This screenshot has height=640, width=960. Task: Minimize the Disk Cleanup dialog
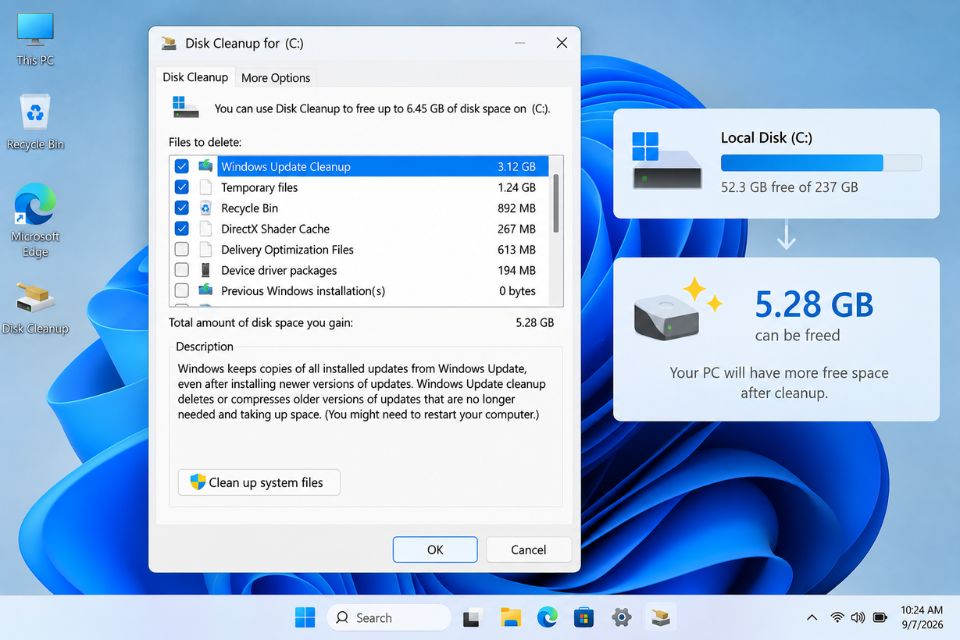pyautogui.click(x=520, y=43)
